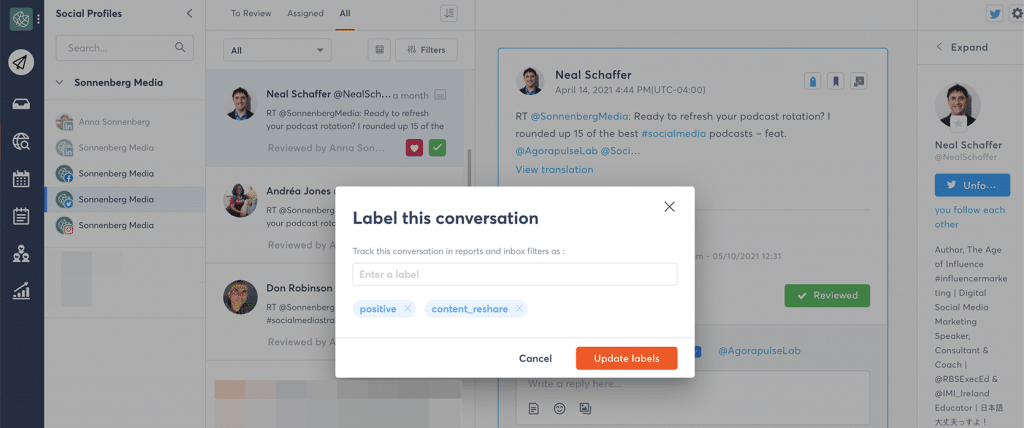1024x428 pixels.
Task: Collapse the Sonnenberg Media group
Action: [x=59, y=83]
